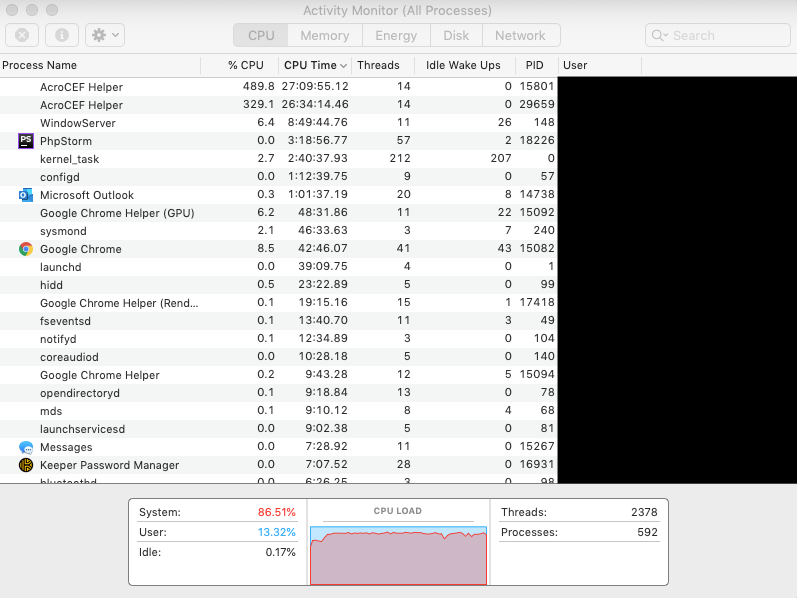Screen dimensions: 797x598
Task: Click the Processes count 592
Action: coord(647,532)
